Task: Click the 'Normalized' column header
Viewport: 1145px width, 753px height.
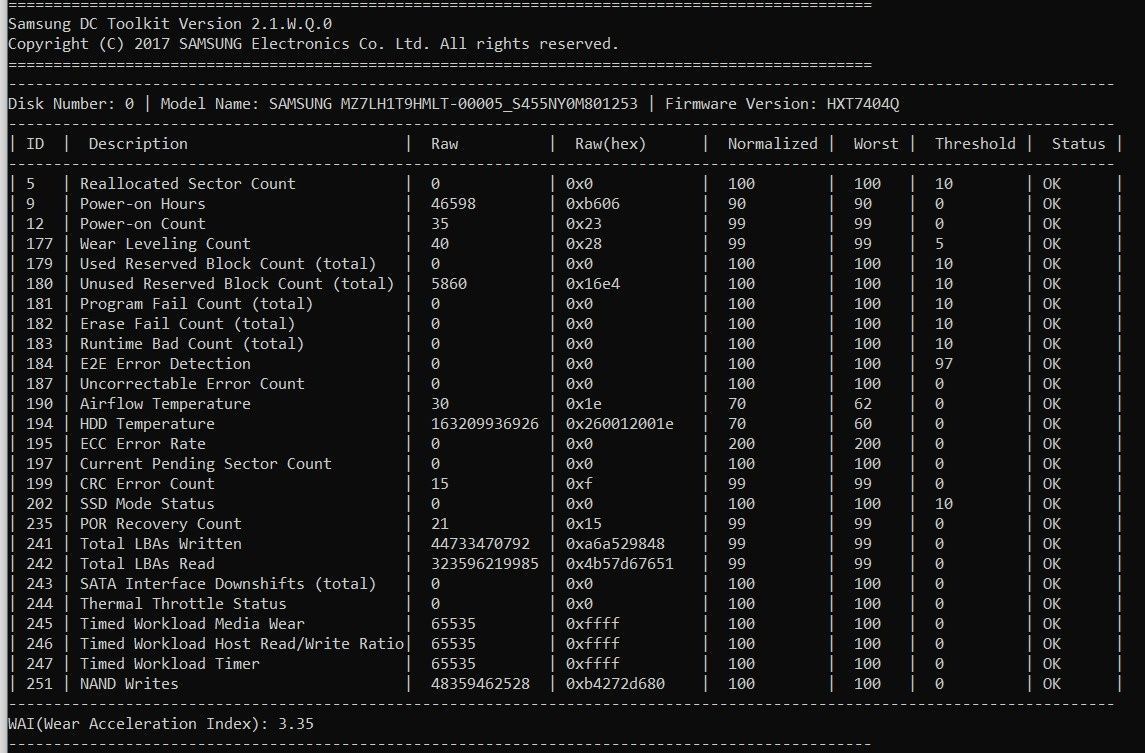Action: coord(773,144)
